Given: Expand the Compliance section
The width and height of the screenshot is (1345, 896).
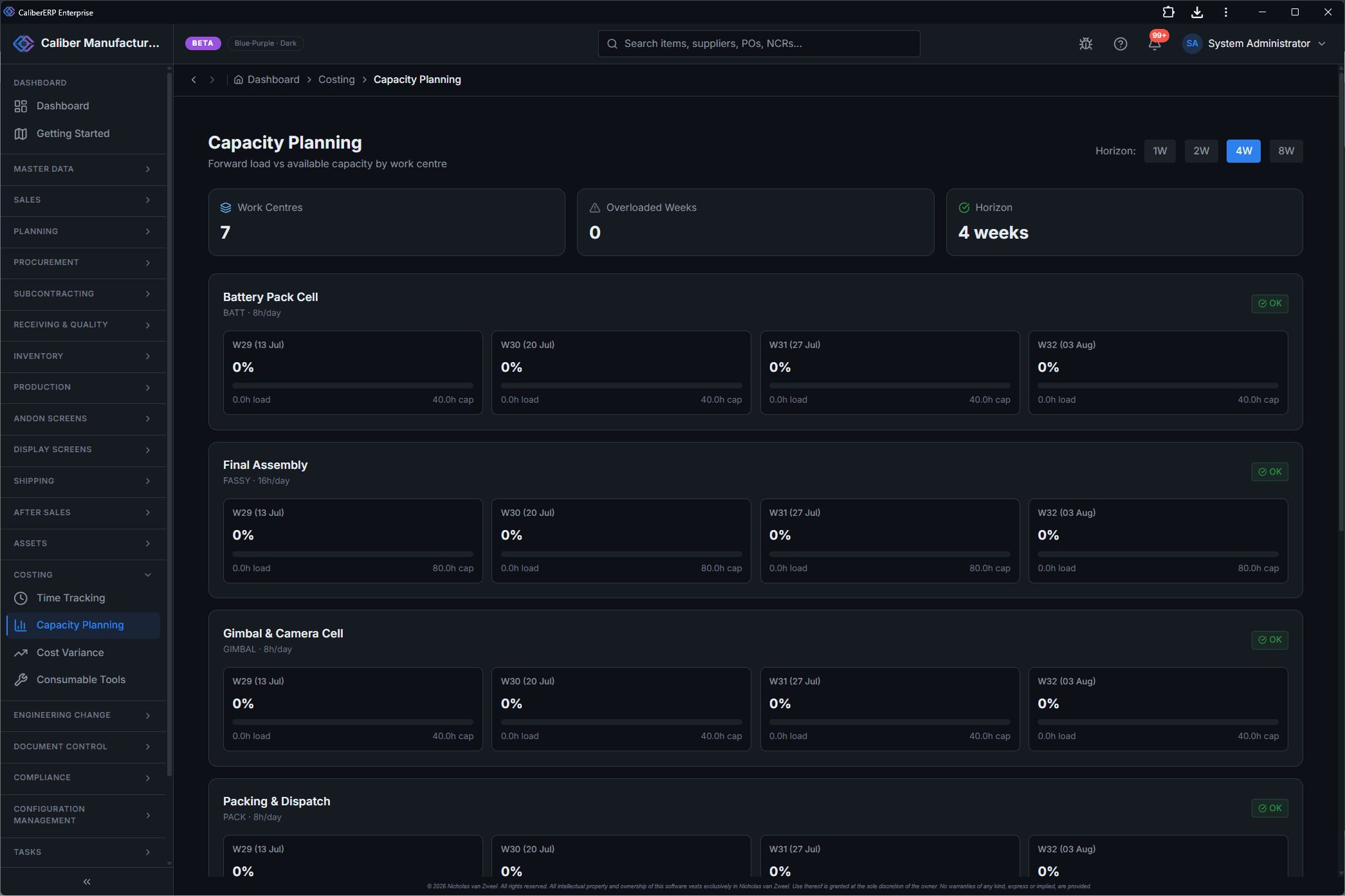Looking at the screenshot, I should [x=83, y=778].
